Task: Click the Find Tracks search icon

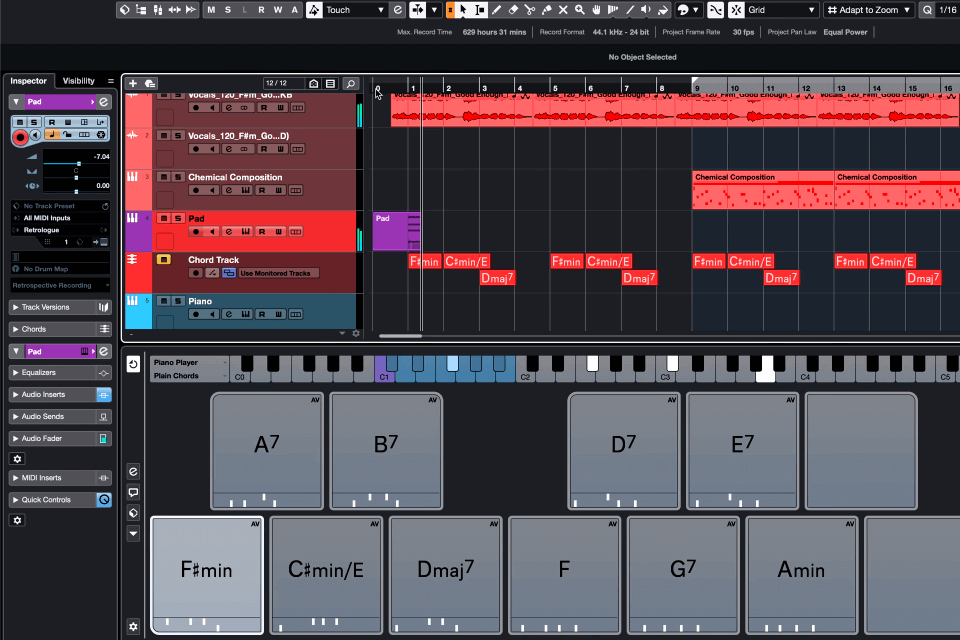Action: [x=351, y=83]
